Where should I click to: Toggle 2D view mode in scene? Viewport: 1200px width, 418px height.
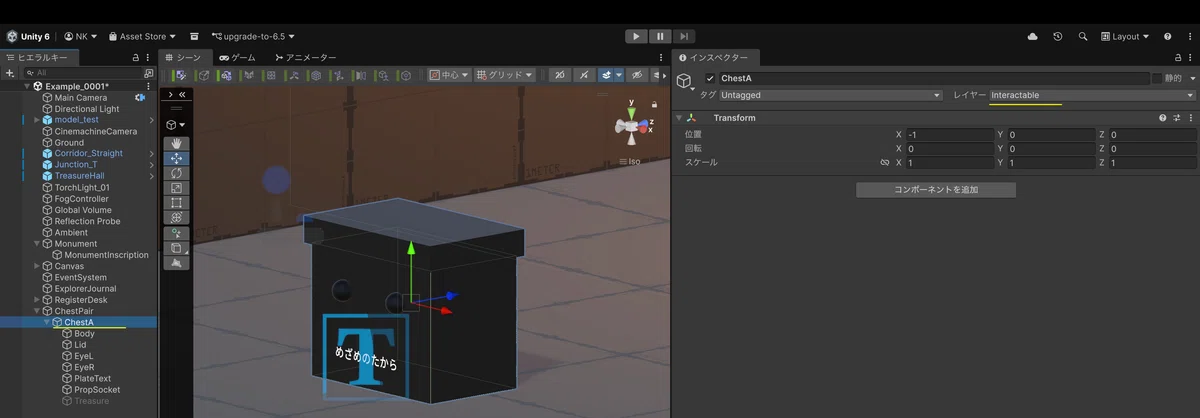pyautogui.click(x=560, y=75)
